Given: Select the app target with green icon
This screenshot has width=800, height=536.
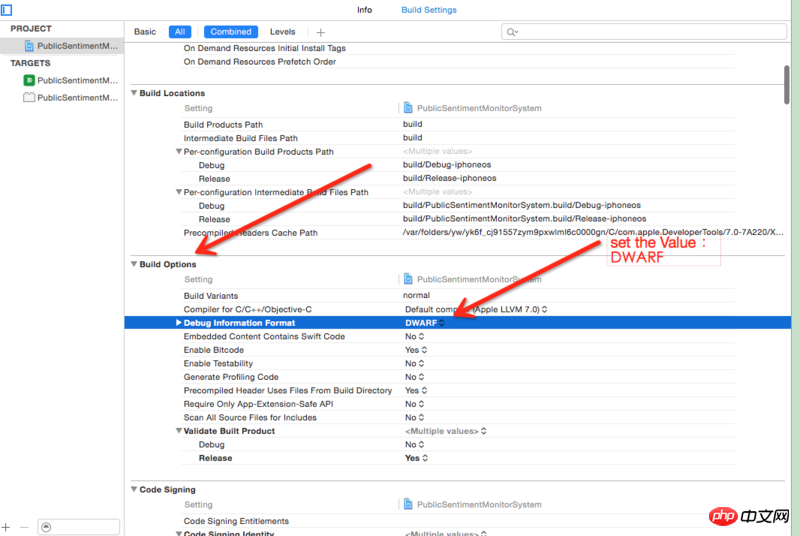Looking at the screenshot, I should pyautogui.click(x=29, y=80).
